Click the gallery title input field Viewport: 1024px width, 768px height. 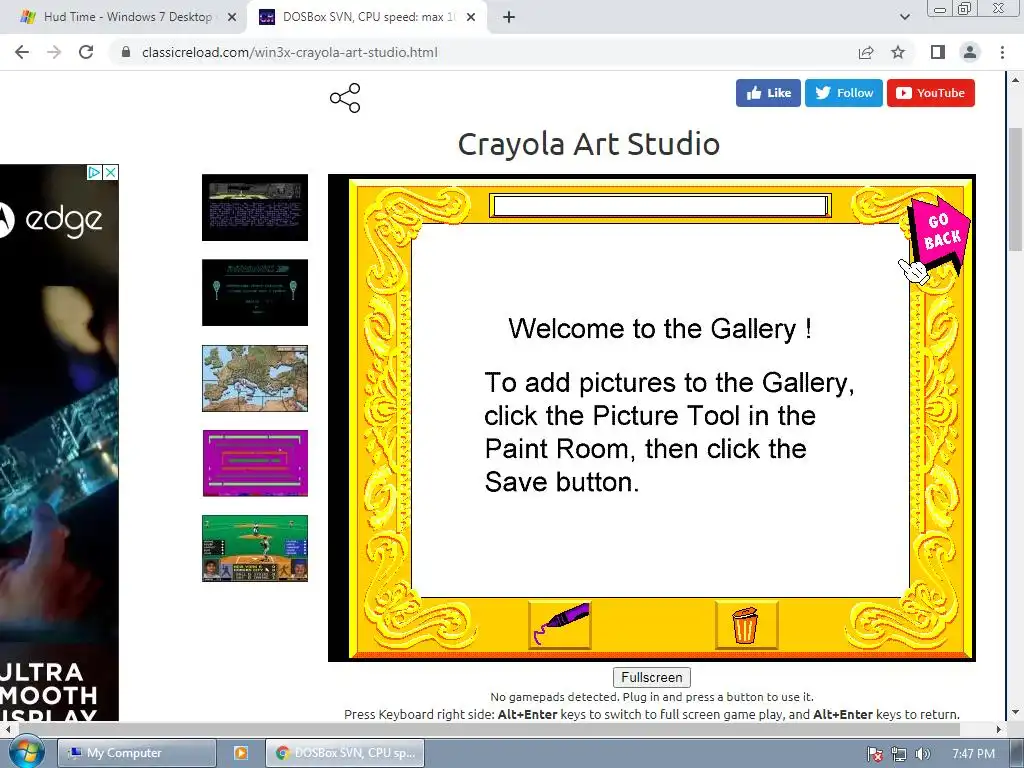pos(660,206)
